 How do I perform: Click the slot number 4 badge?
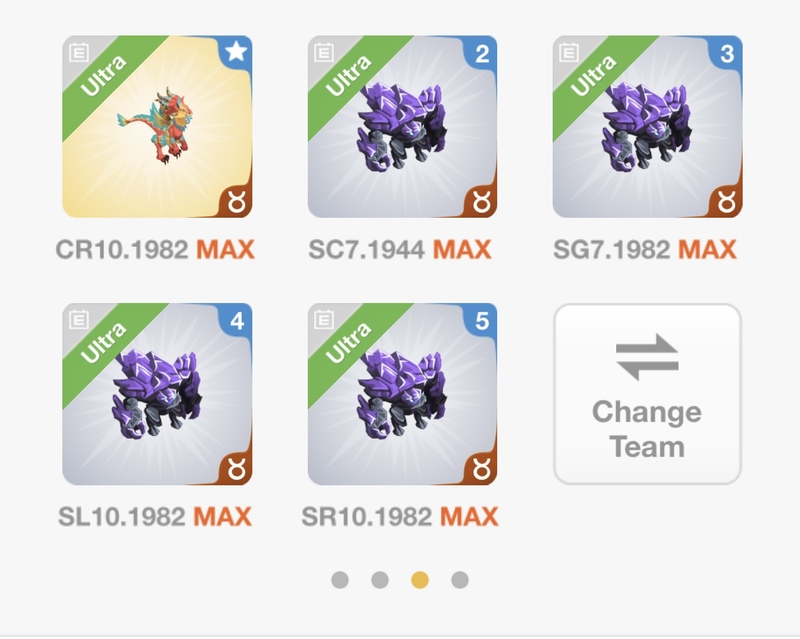(237, 321)
